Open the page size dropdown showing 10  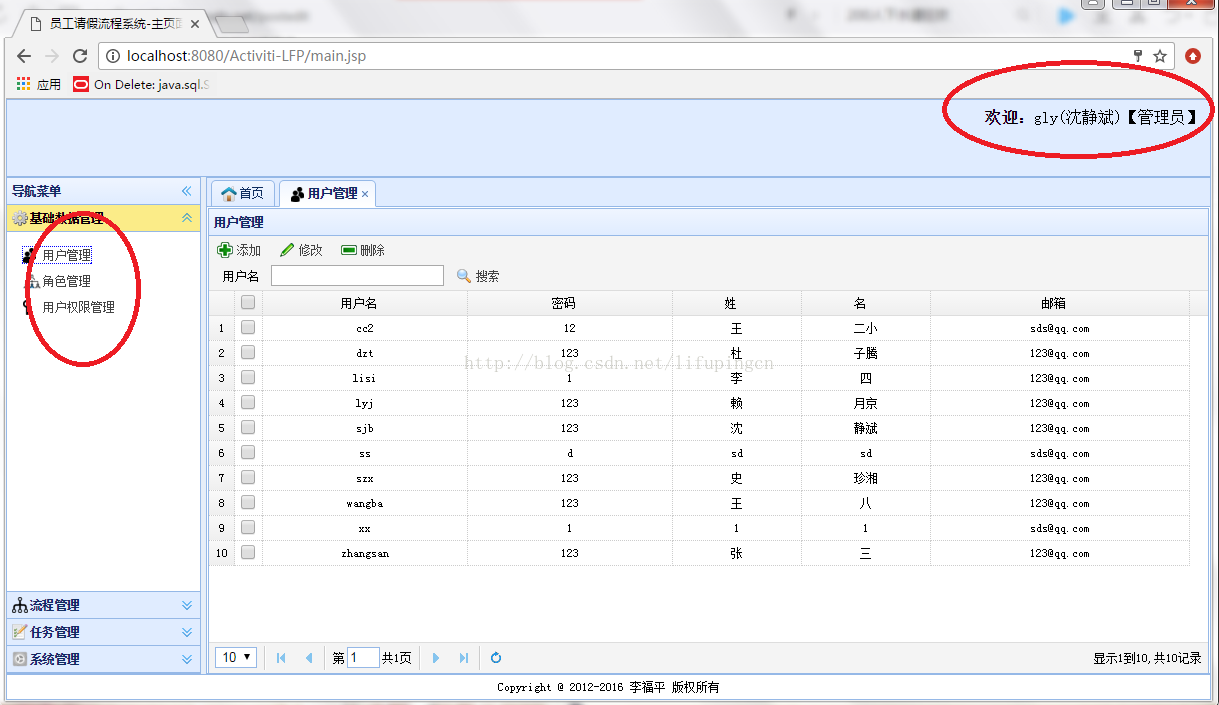pos(236,657)
